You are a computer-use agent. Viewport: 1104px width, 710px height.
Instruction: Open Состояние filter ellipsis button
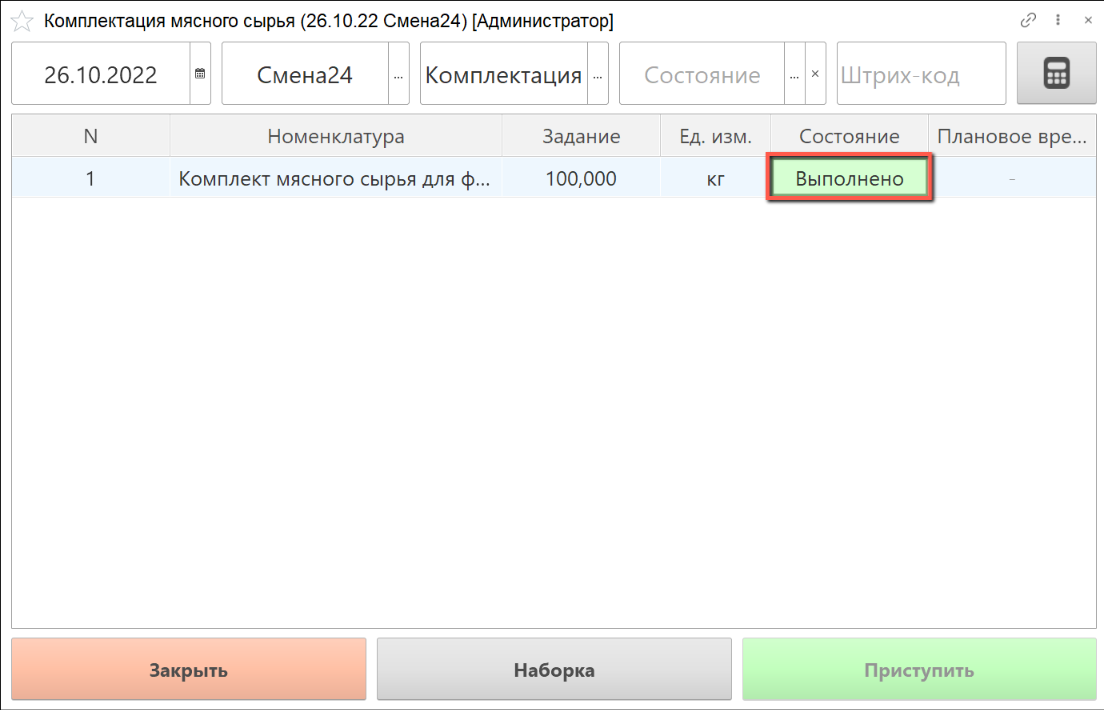794,74
